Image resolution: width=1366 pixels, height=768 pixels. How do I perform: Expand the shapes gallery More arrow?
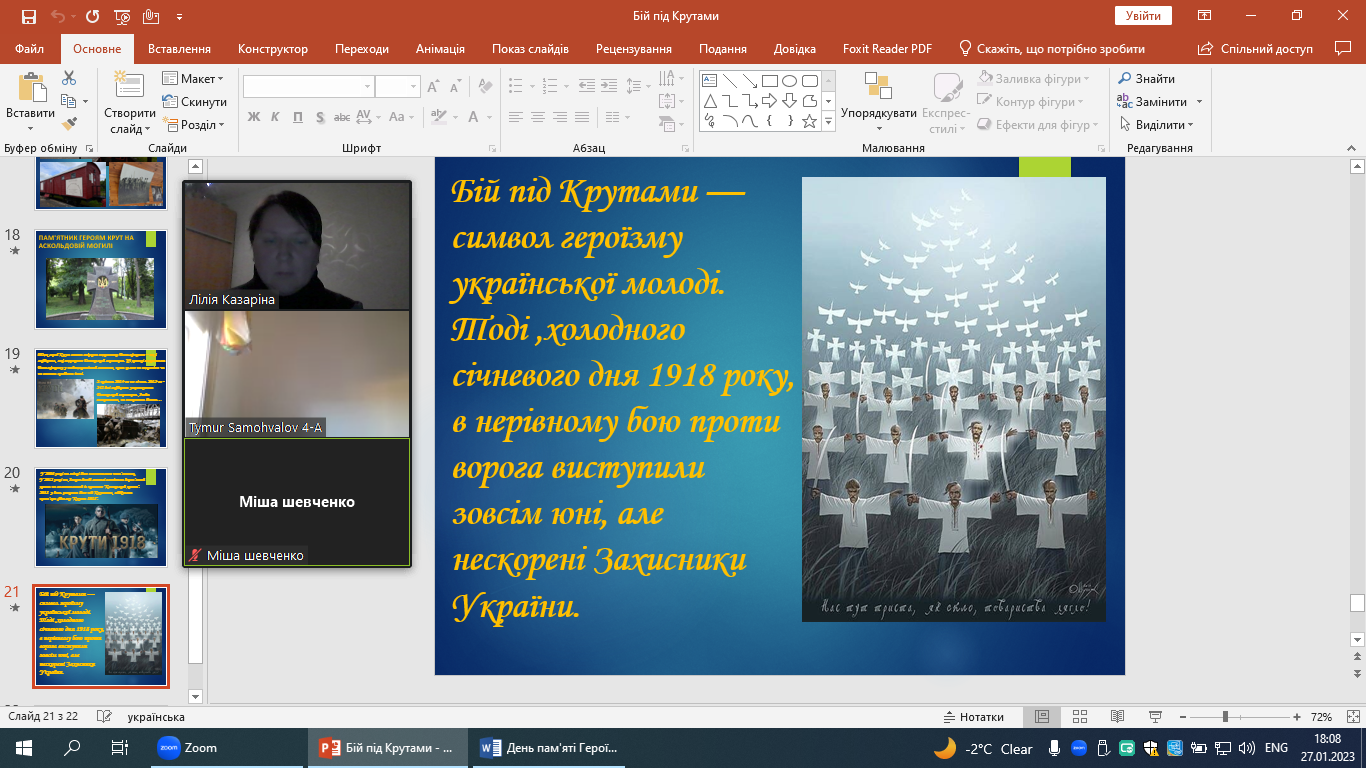pos(828,121)
